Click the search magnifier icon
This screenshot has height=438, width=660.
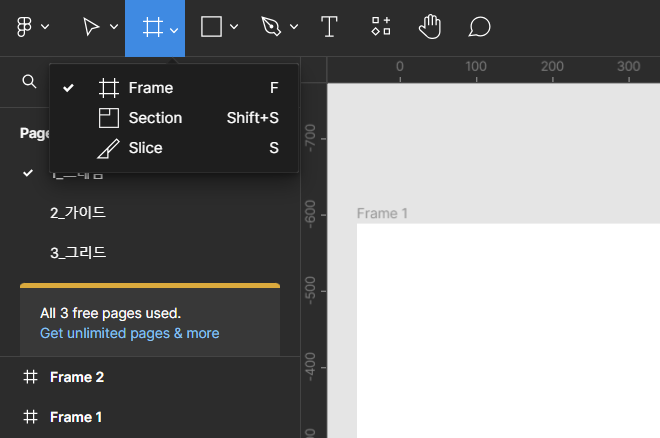click(x=29, y=81)
